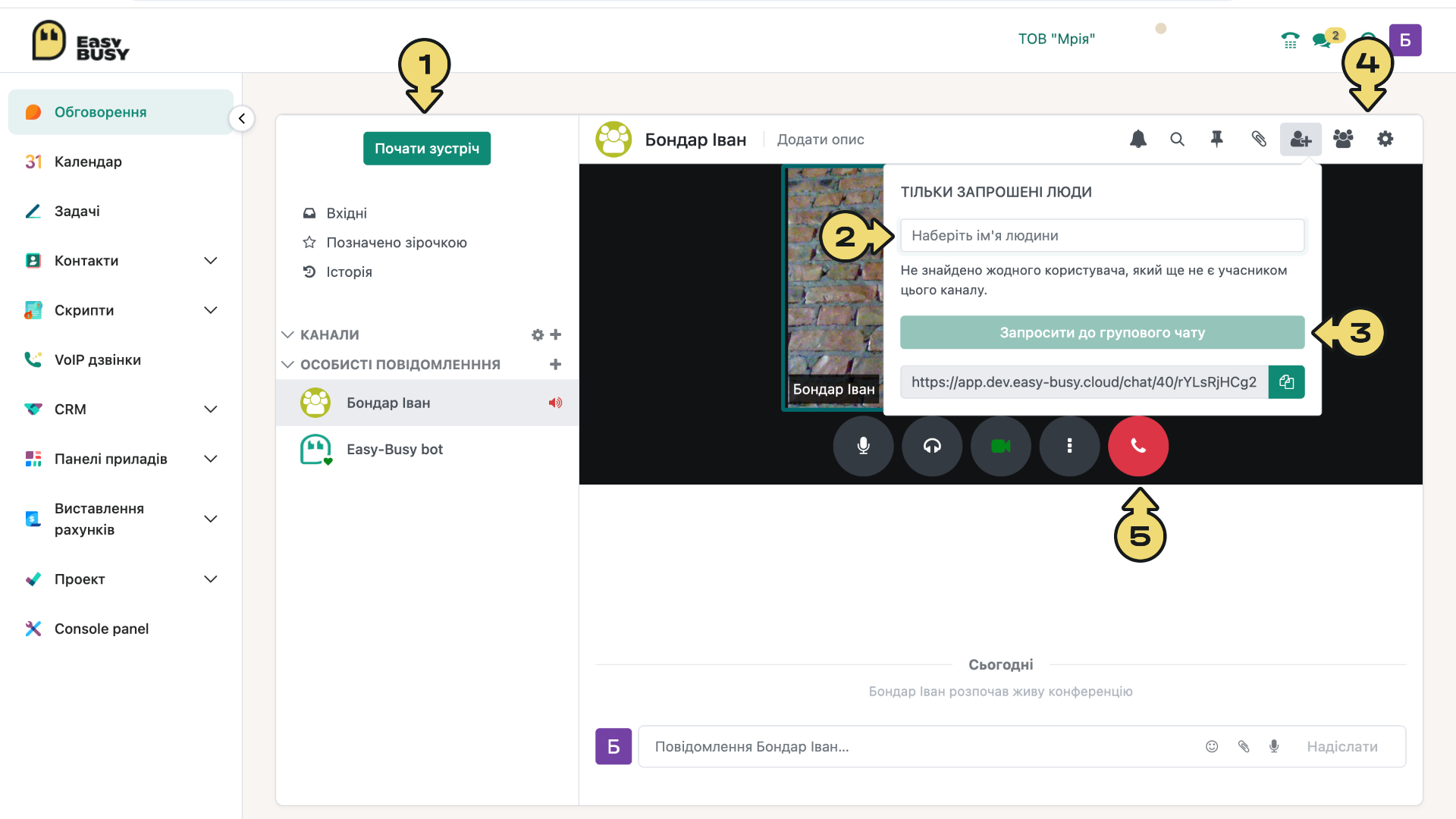Open VoIP дзвінки in sidebar
This screenshot has width=1456, height=819.
point(121,359)
